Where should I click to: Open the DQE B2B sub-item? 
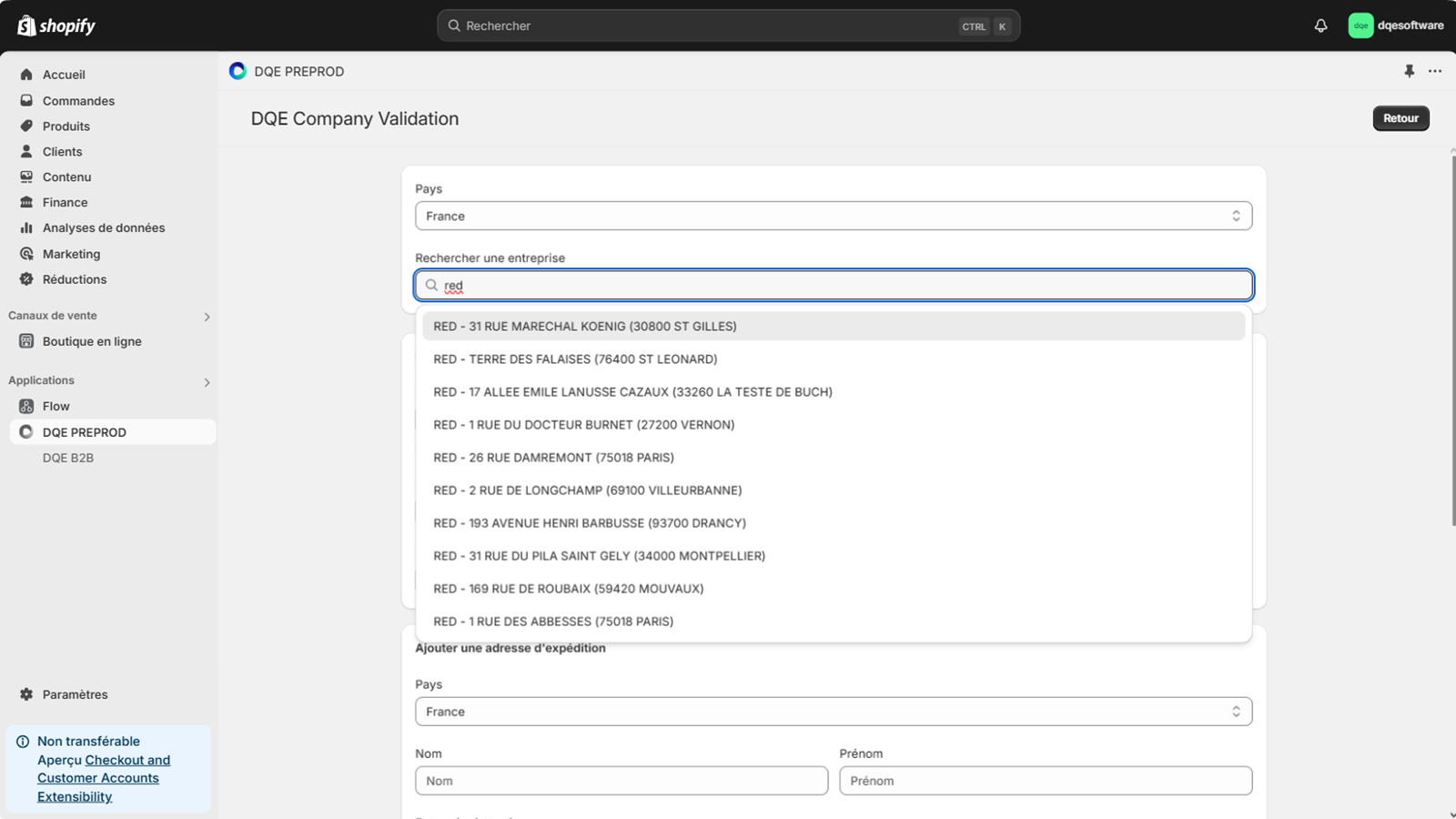[68, 458]
